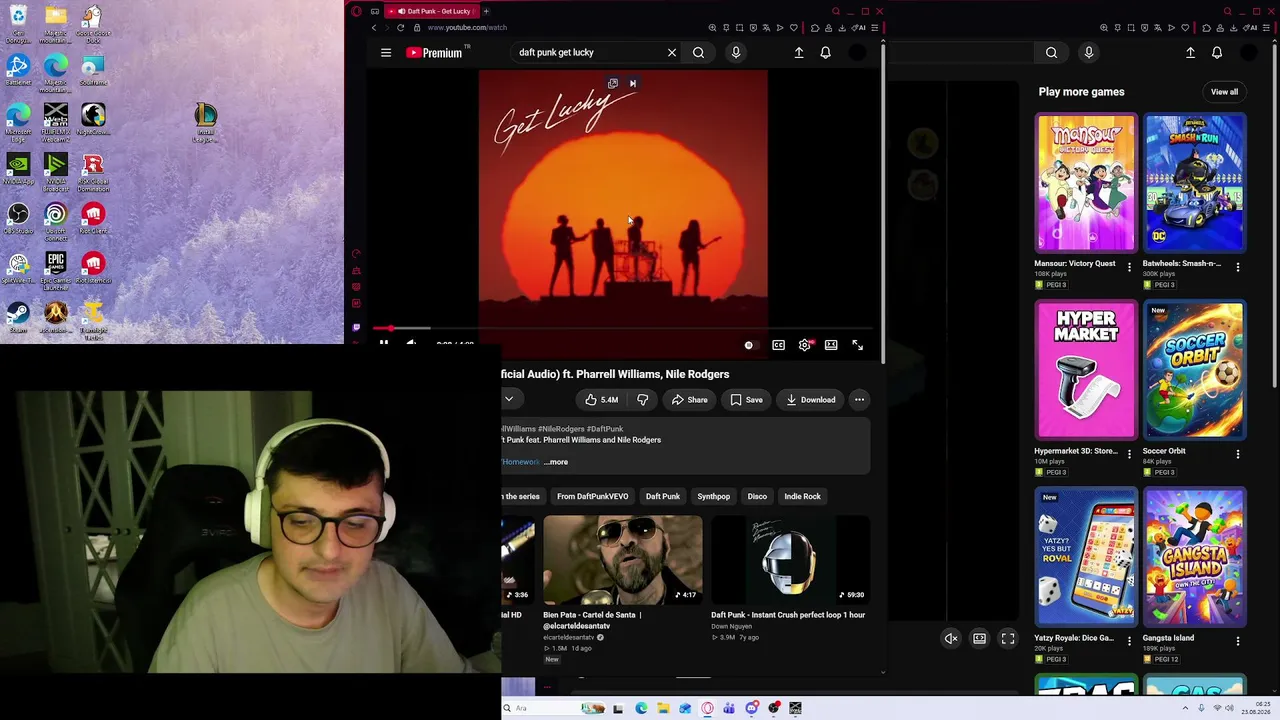Start voice search with the microphone
This screenshot has height=720, width=1280.
(736, 53)
